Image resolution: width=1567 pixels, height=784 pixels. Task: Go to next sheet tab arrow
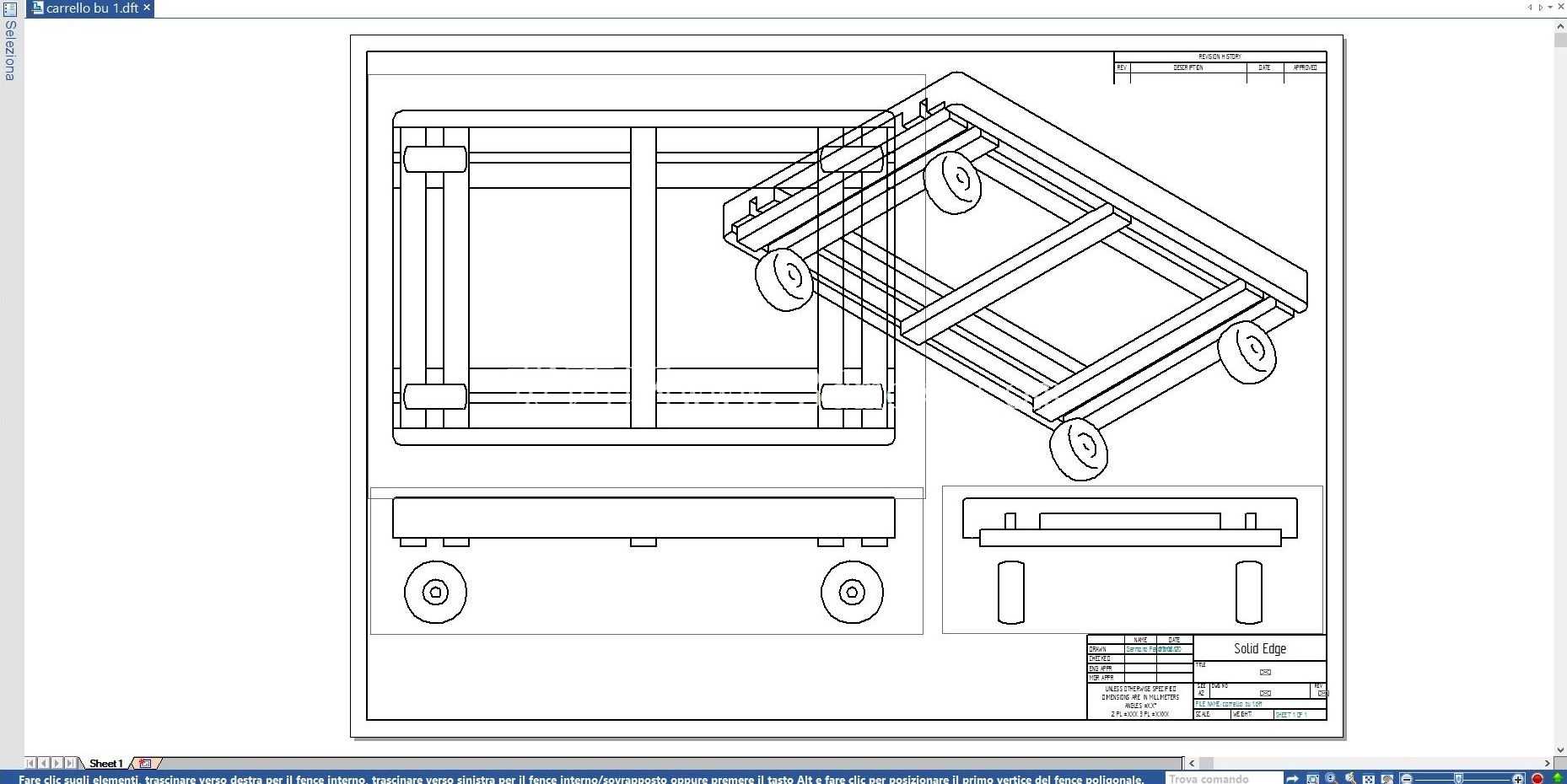pos(57,763)
